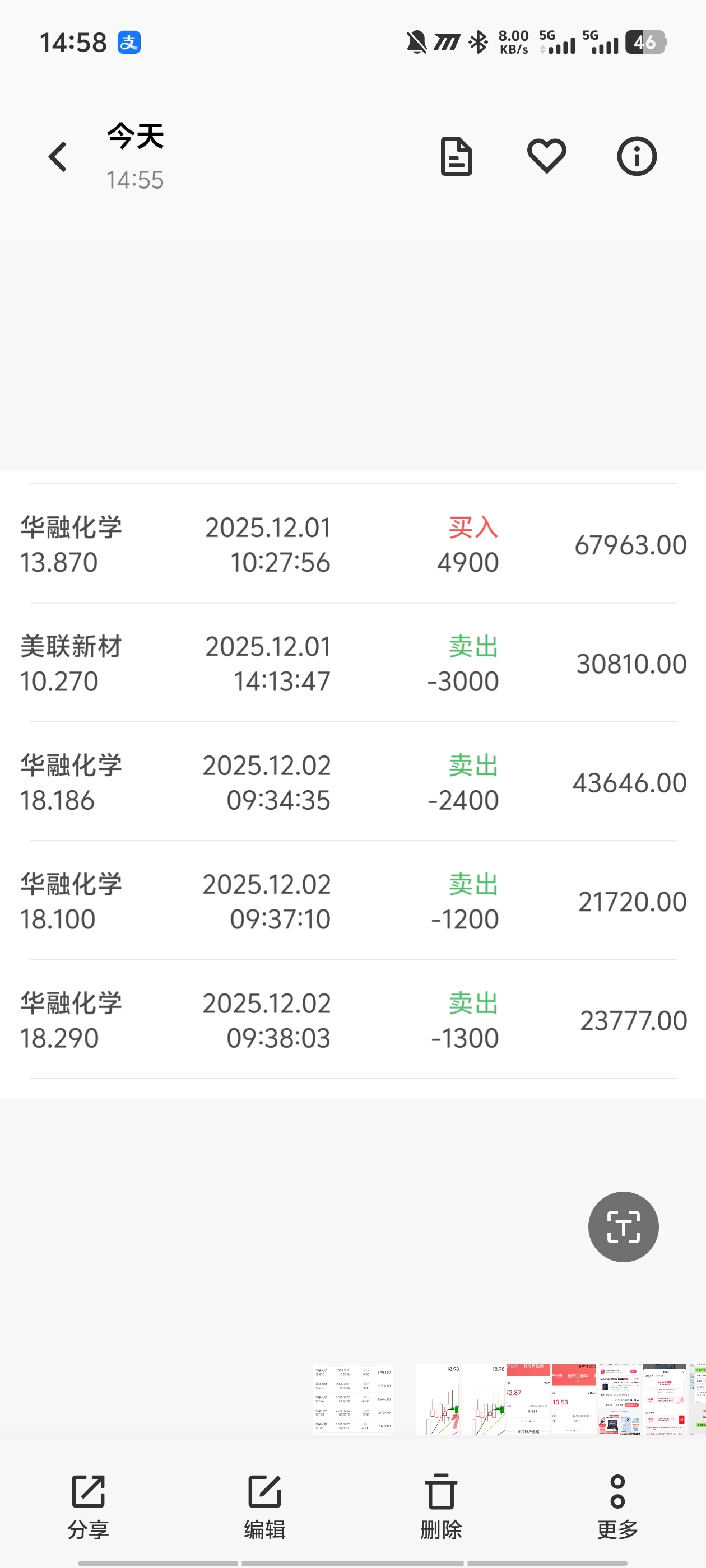
Task: Tap the battery indicator showing 46
Action: click(645, 43)
